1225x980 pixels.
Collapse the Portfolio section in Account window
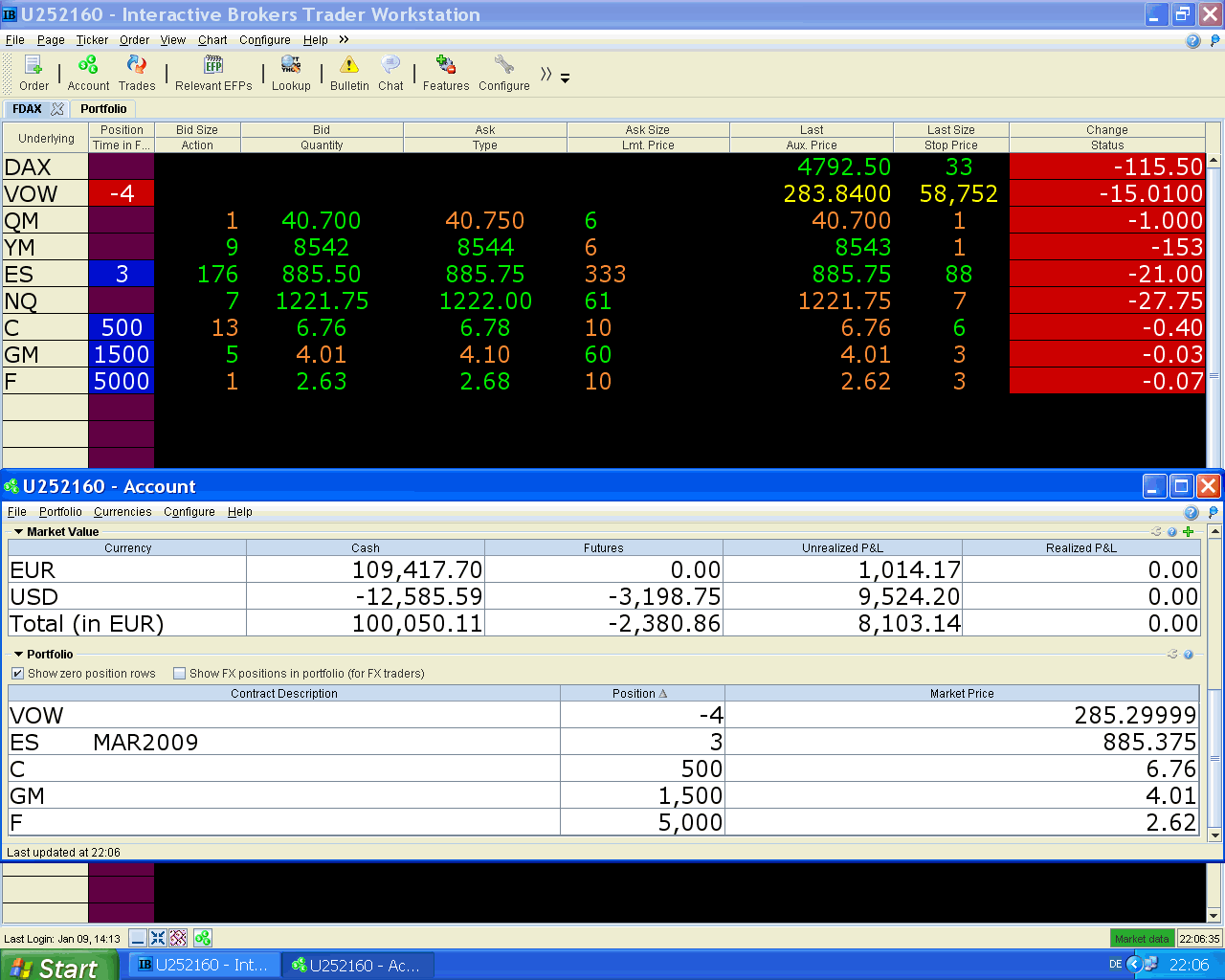click(x=18, y=655)
